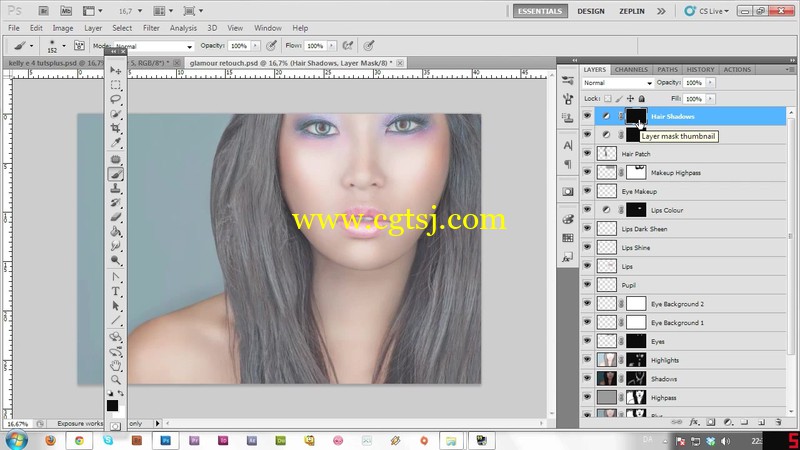
Task: Select the Lasso tool
Action: (x=116, y=99)
